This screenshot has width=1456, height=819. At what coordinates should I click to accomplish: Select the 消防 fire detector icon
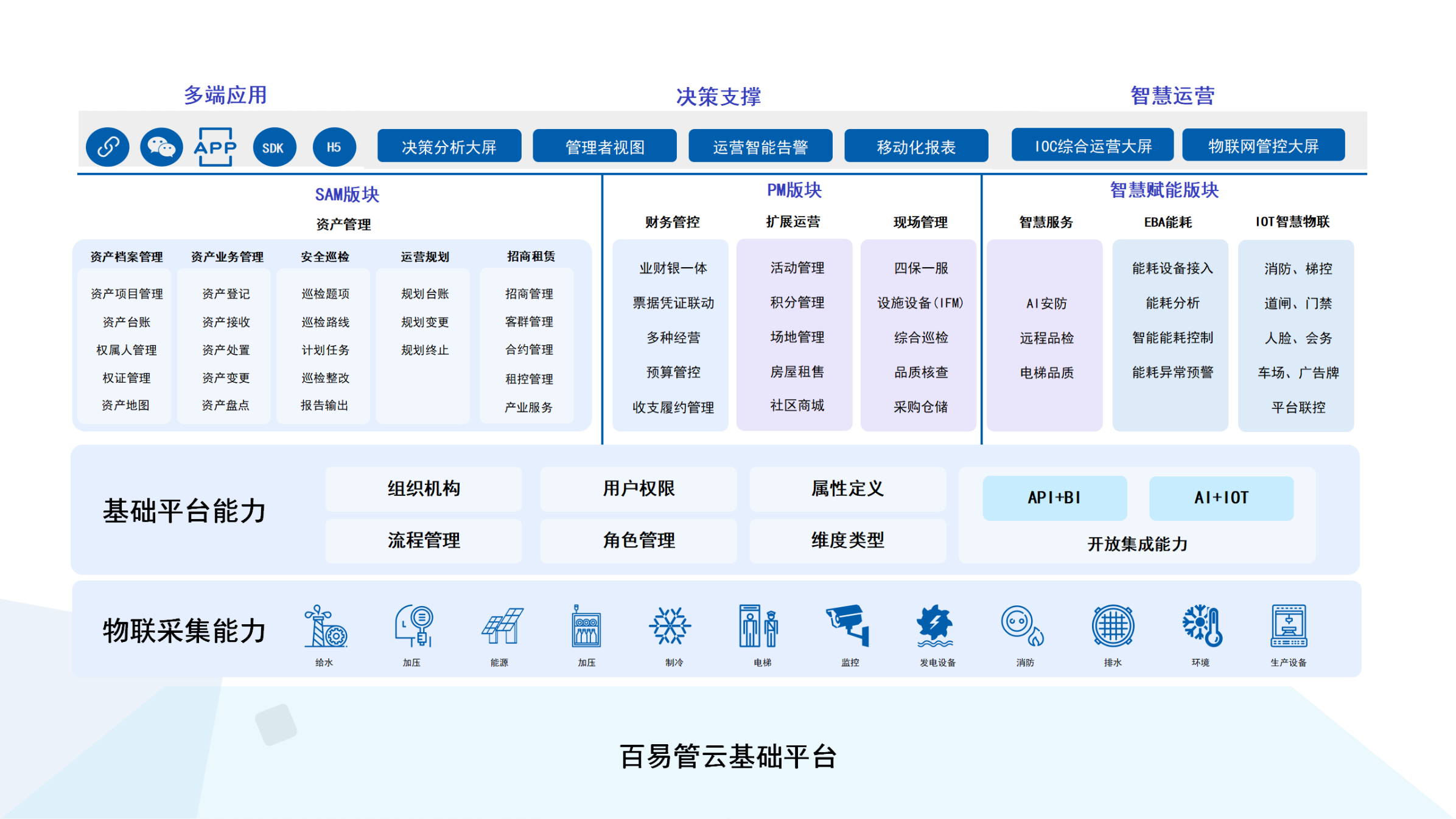(1023, 626)
